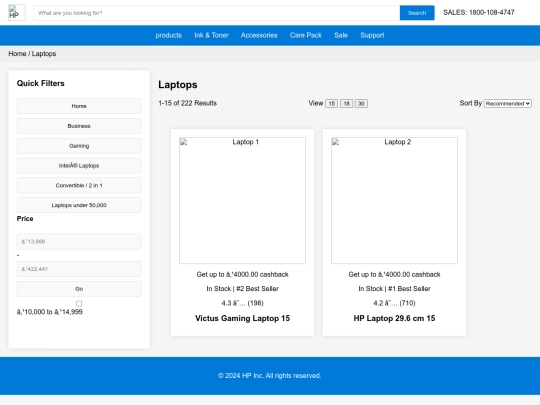Select the Business quick filter
The image size is (540, 405).
tap(79, 126)
